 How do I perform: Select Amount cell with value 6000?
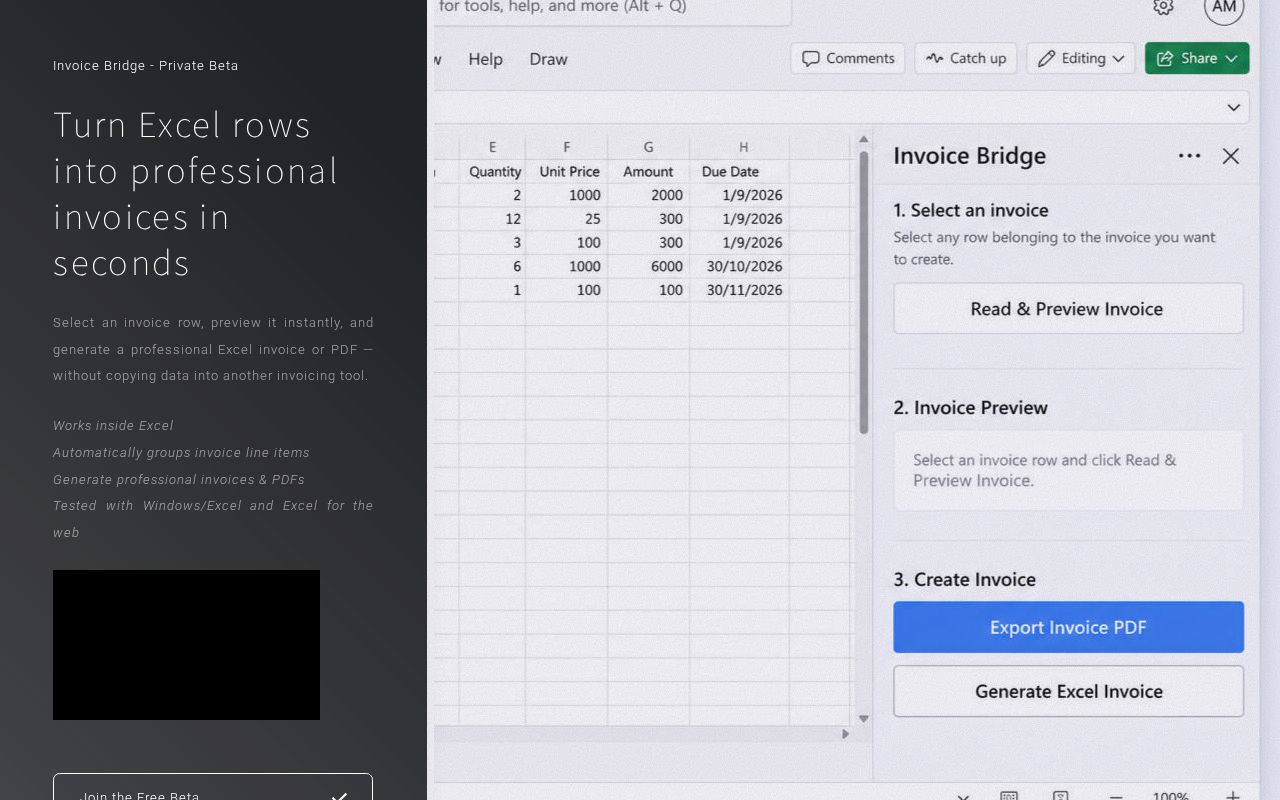tap(648, 266)
